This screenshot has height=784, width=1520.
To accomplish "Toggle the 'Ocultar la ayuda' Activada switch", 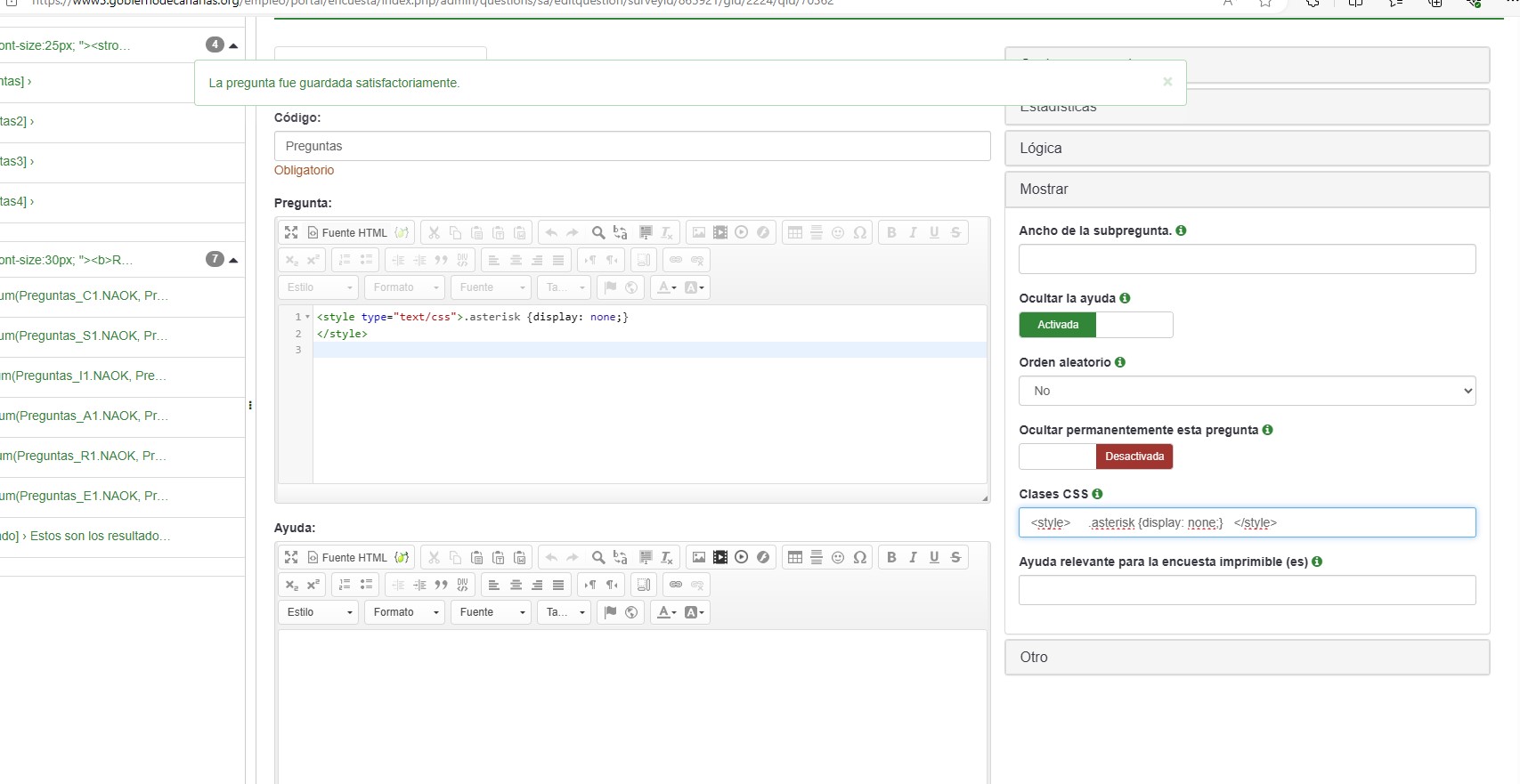I will tap(1095, 325).
